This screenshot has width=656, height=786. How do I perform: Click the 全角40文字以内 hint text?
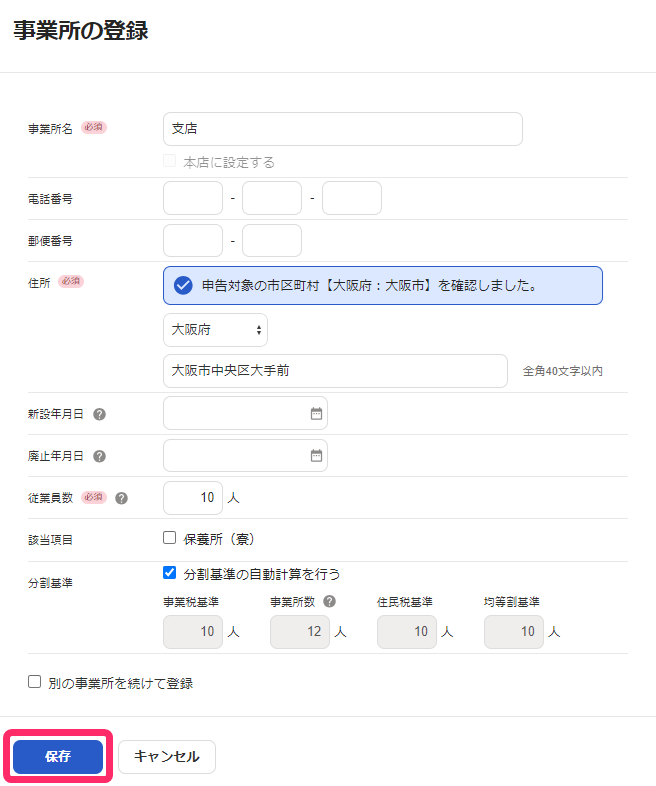562,371
